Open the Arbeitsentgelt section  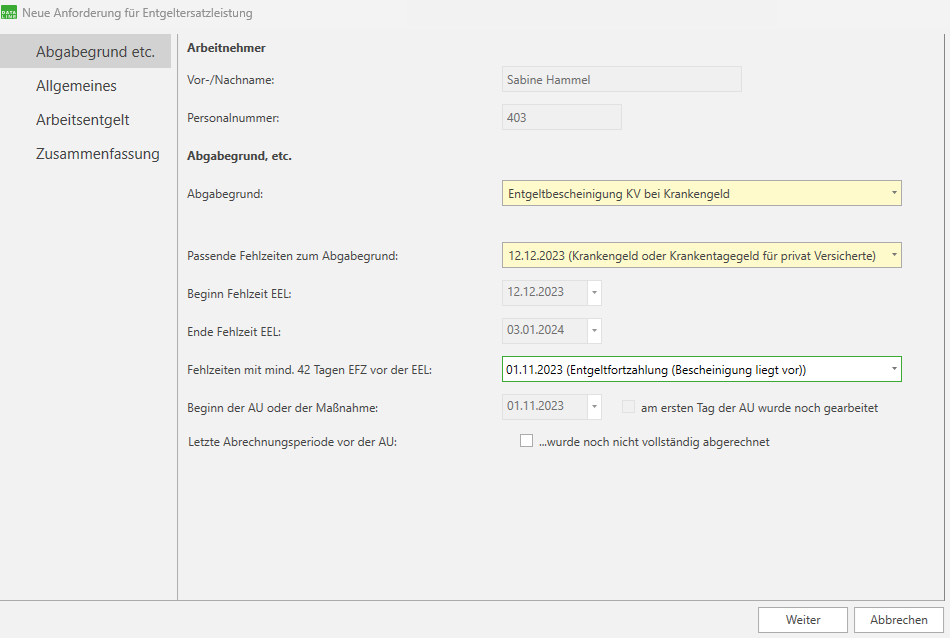click(82, 120)
